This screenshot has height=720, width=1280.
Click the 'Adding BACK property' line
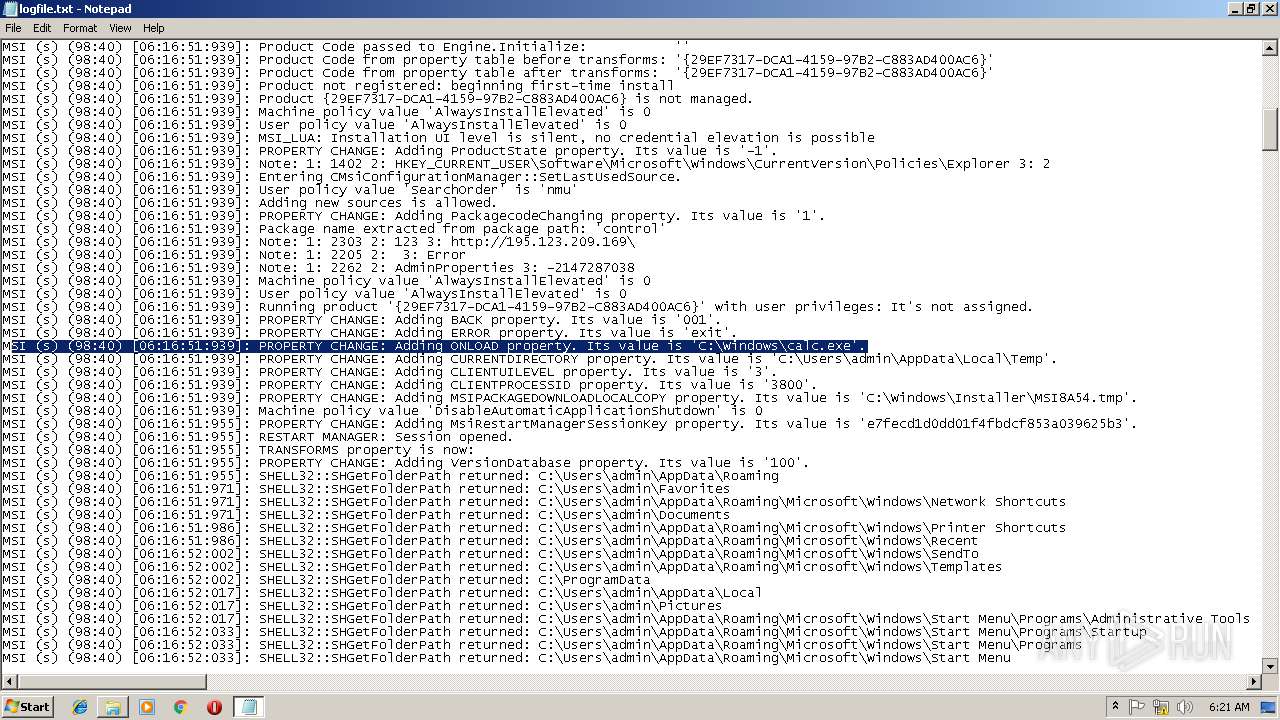(361, 320)
